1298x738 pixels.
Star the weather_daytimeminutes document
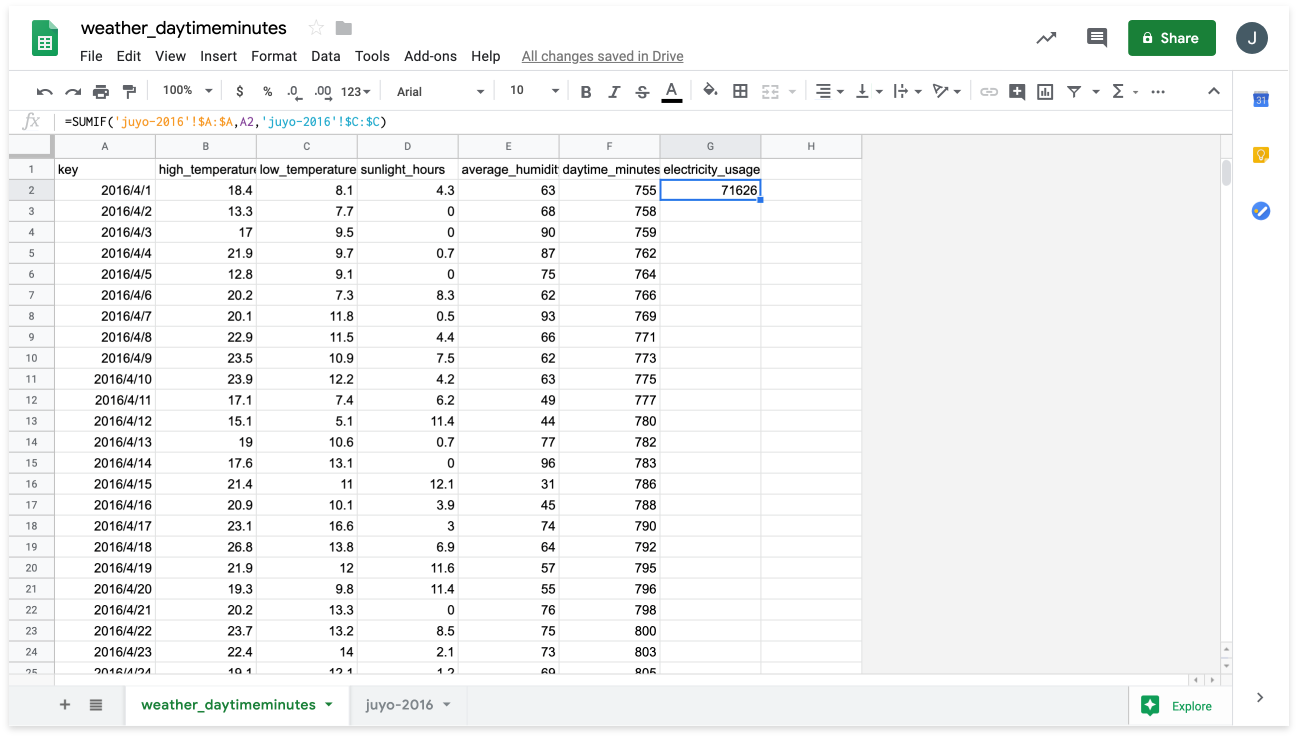pos(316,28)
